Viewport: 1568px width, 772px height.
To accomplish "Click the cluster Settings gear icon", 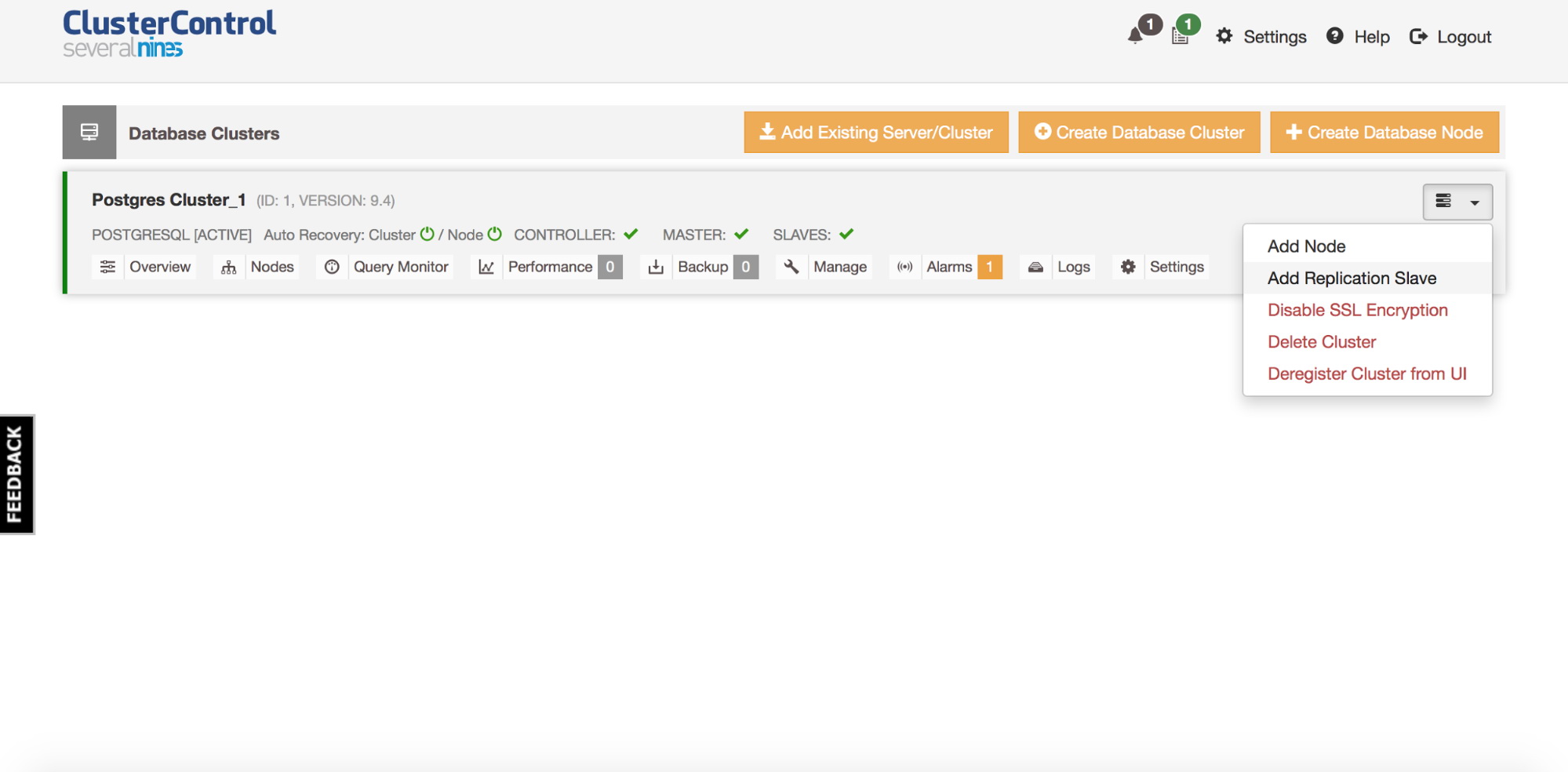I will pos(1128,267).
